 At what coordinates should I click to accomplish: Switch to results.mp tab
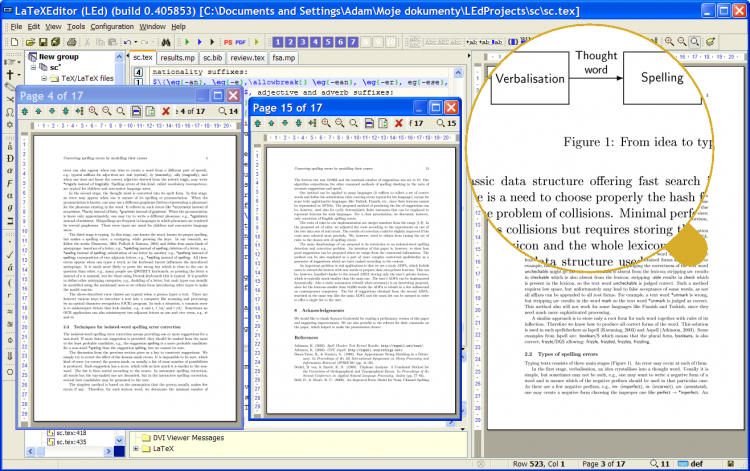coord(177,58)
